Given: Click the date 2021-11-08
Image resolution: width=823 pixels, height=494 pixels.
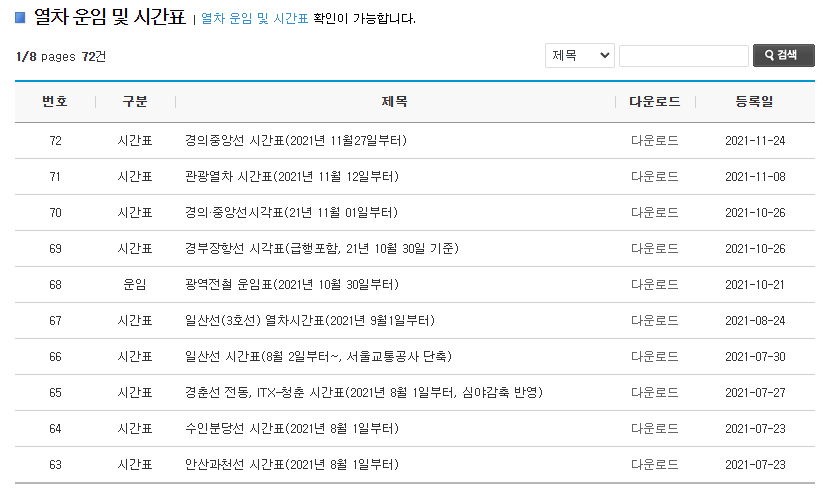Looking at the screenshot, I should point(755,176).
